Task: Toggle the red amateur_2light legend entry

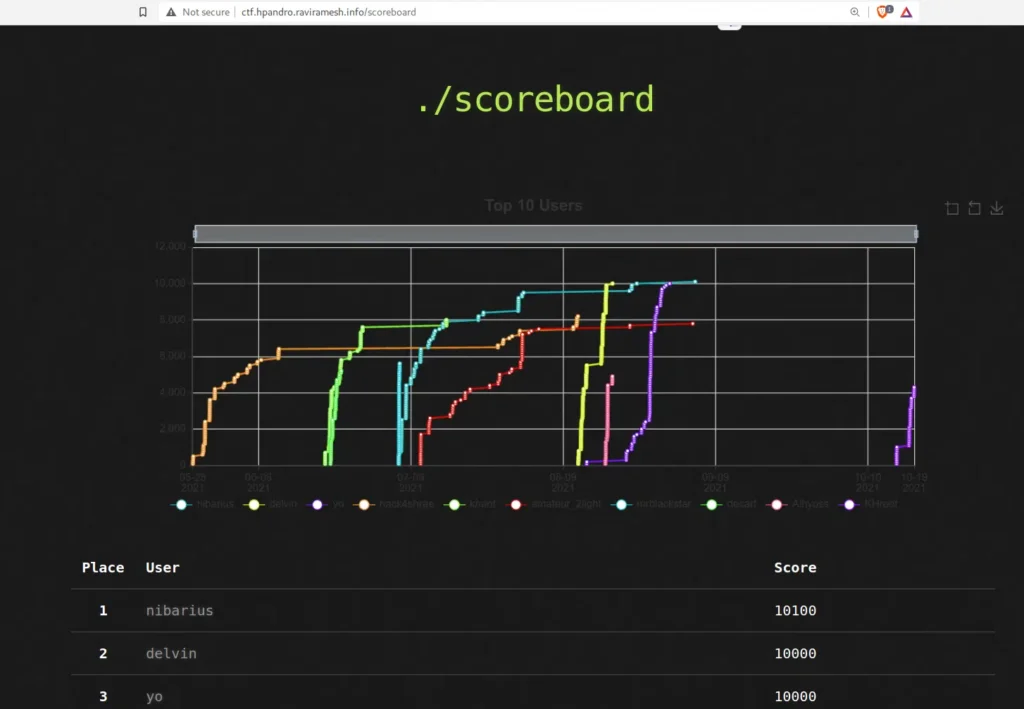Action: (554, 504)
